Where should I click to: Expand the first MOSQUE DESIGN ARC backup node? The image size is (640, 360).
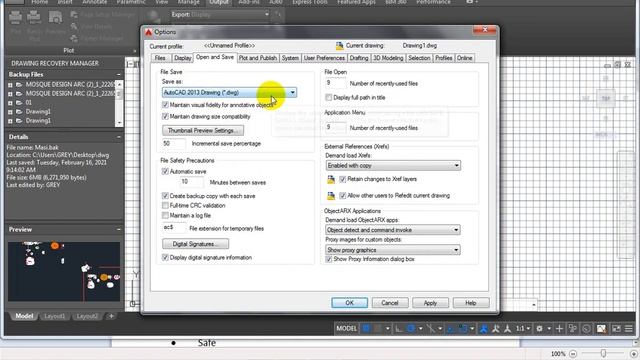pyautogui.click(x=10, y=85)
